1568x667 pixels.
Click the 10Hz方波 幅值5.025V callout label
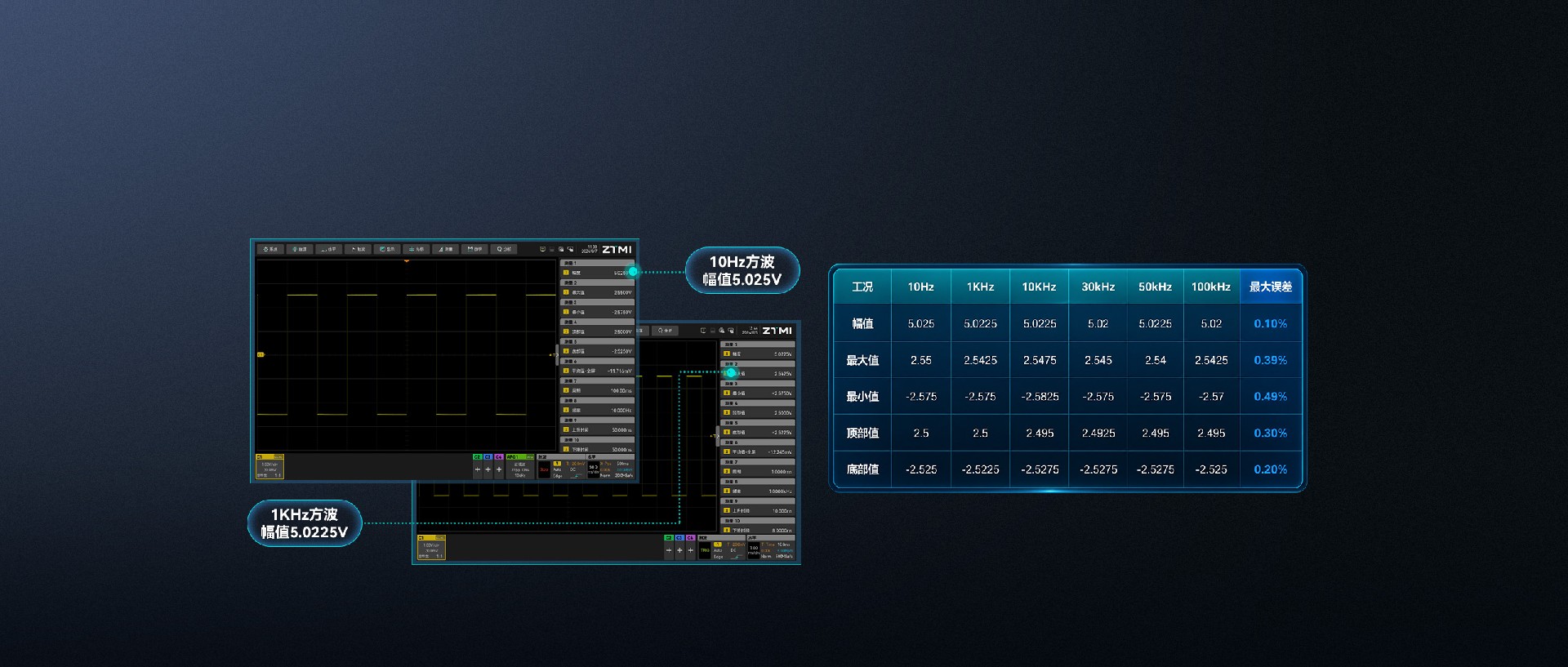pyautogui.click(x=742, y=270)
